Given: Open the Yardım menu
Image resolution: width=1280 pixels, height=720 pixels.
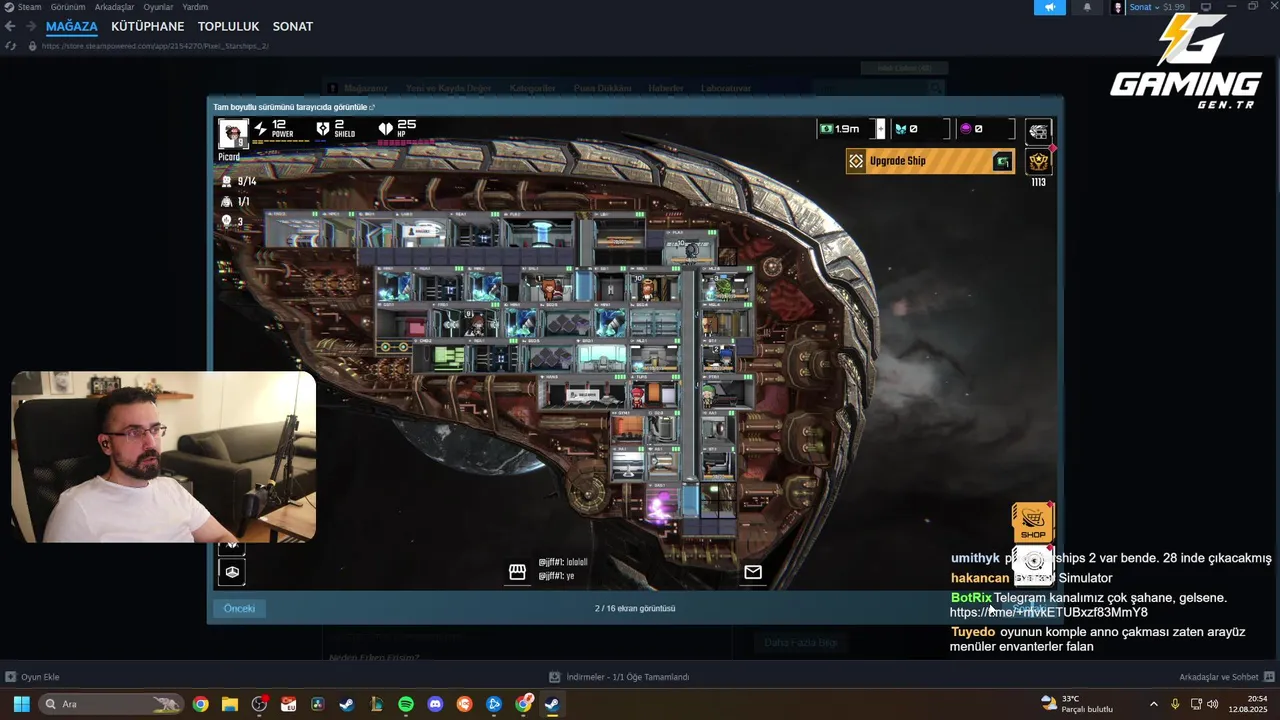Looking at the screenshot, I should [x=195, y=7].
